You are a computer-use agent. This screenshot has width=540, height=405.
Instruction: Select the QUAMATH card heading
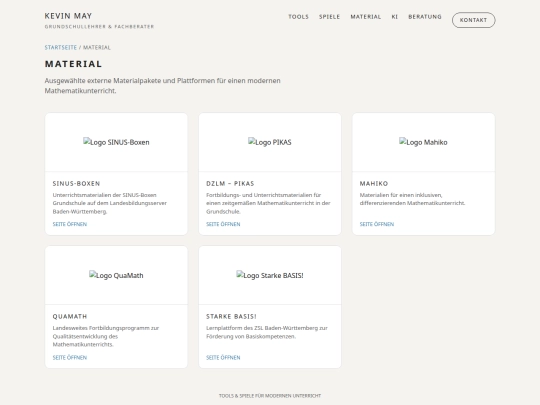(70, 316)
